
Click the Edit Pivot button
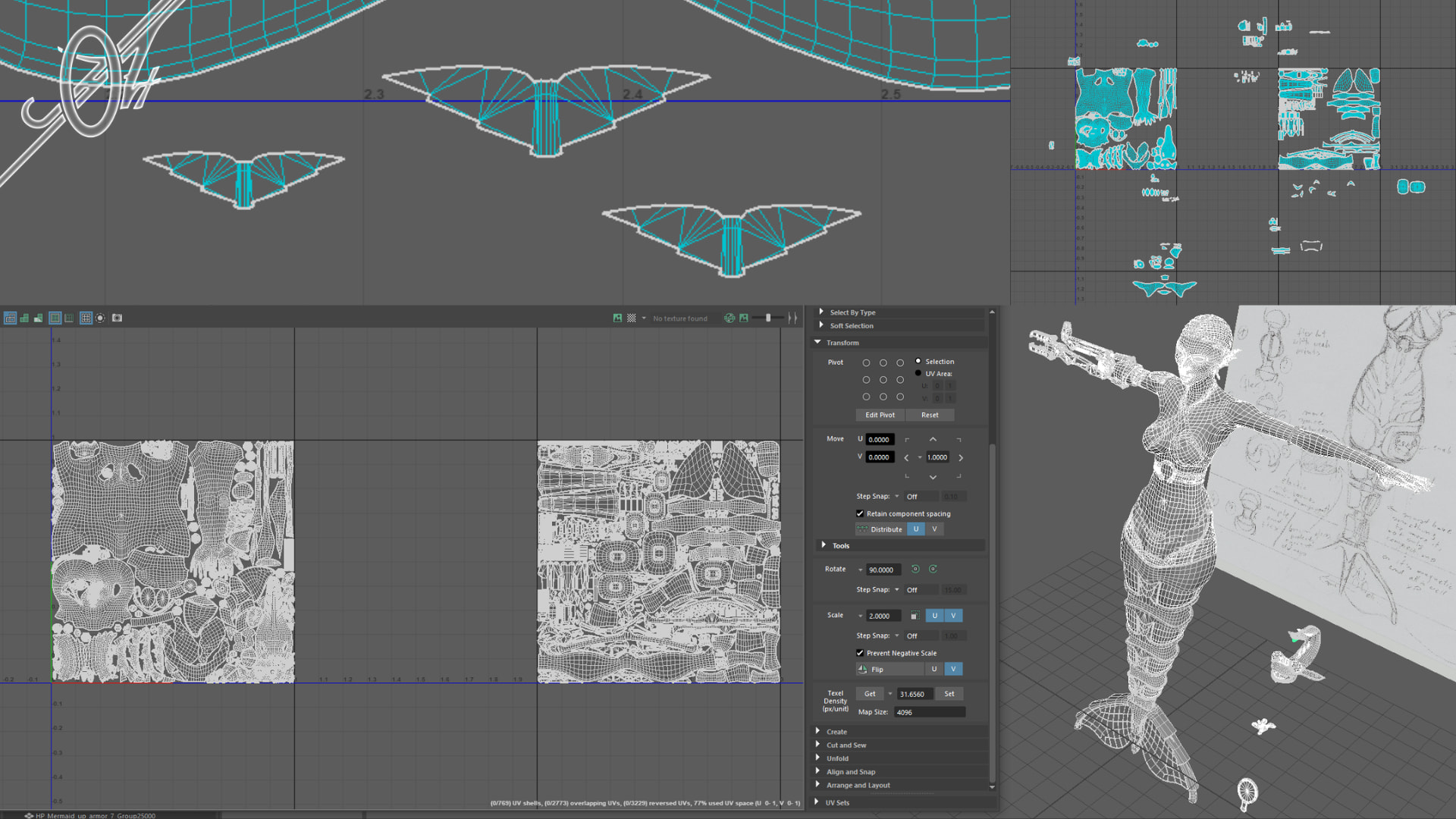click(x=880, y=415)
